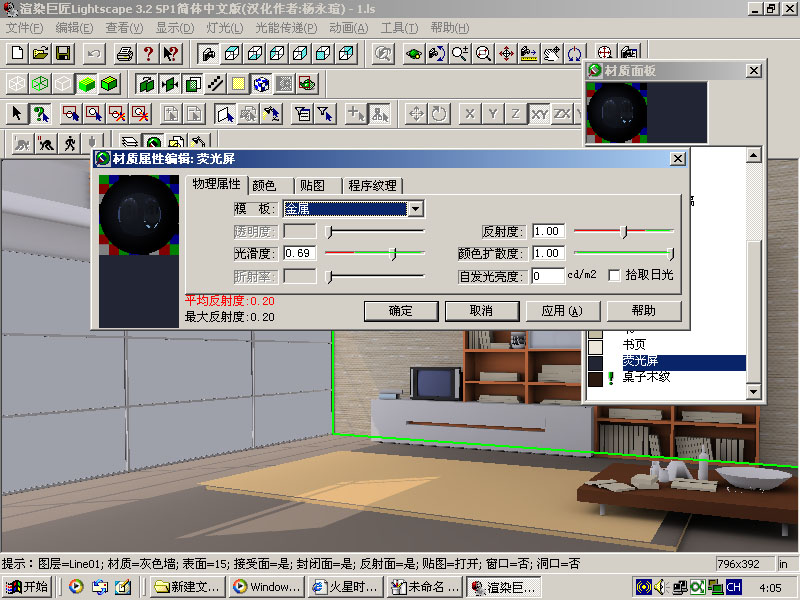This screenshot has width=800, height=600.
Task: Toggle the solid green shaded cube display mode
Action: tap(86, 84)
